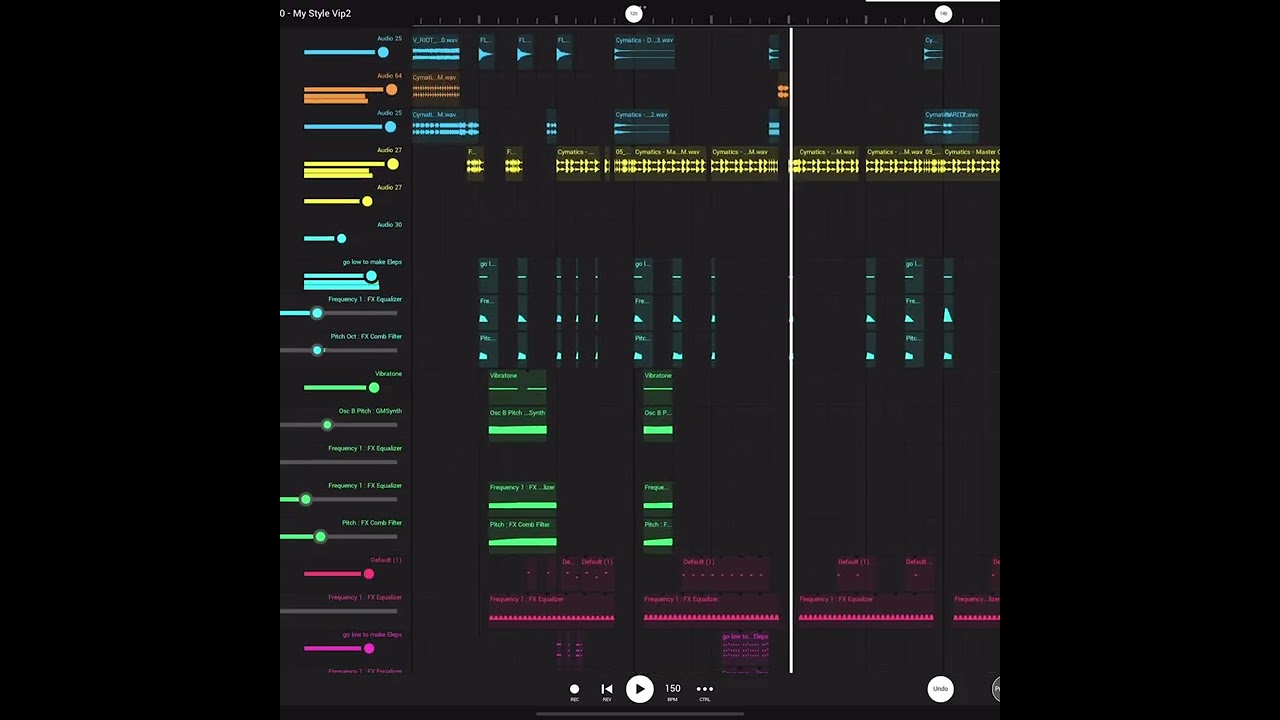Adjust the Pitch Oct FX Comb Filter slider
This screenshot has width=1280, height=720.
pyautogui.click(x=317, y=350)
